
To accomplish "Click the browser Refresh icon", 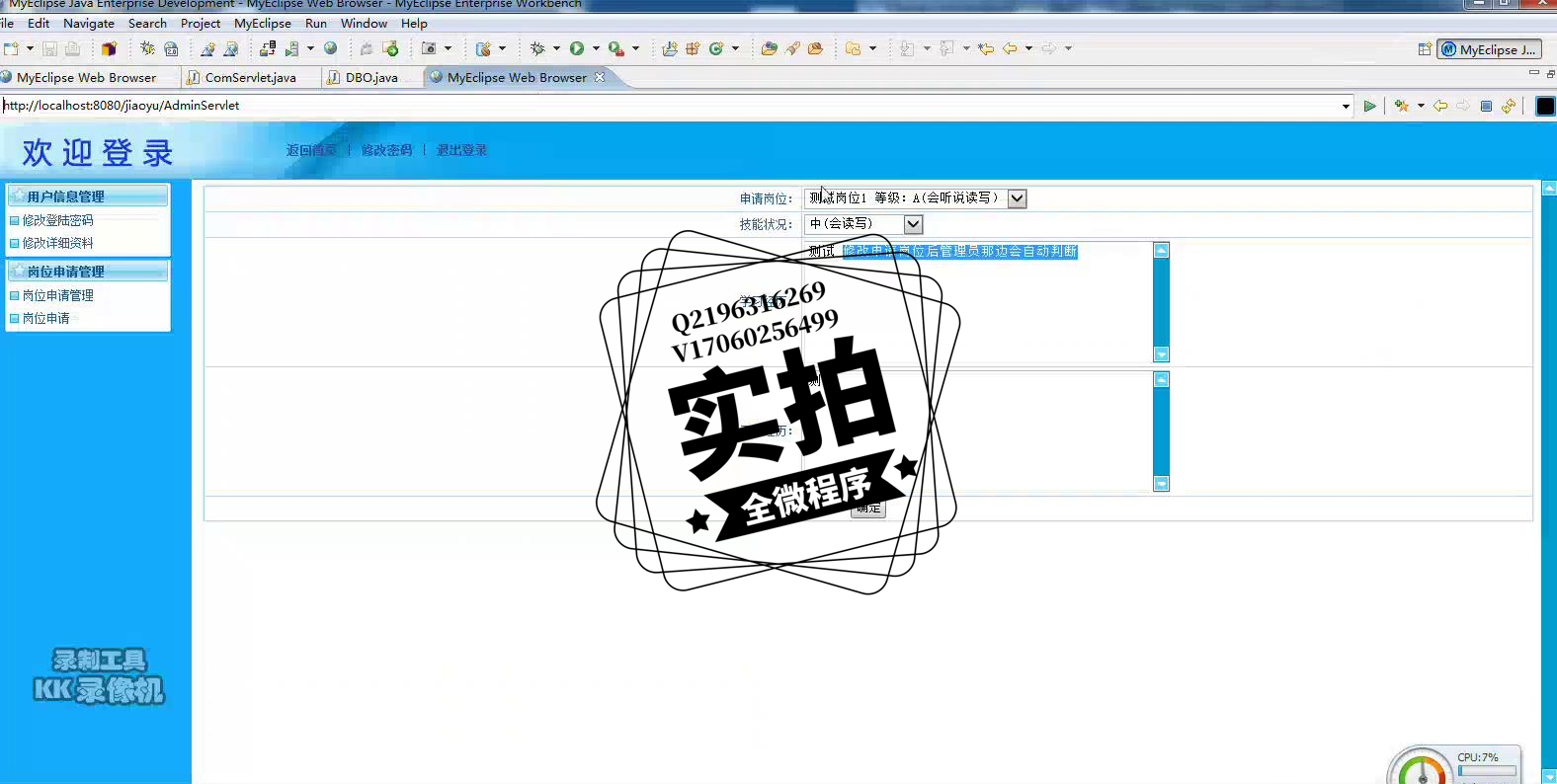I will [x=1509, y=106].
